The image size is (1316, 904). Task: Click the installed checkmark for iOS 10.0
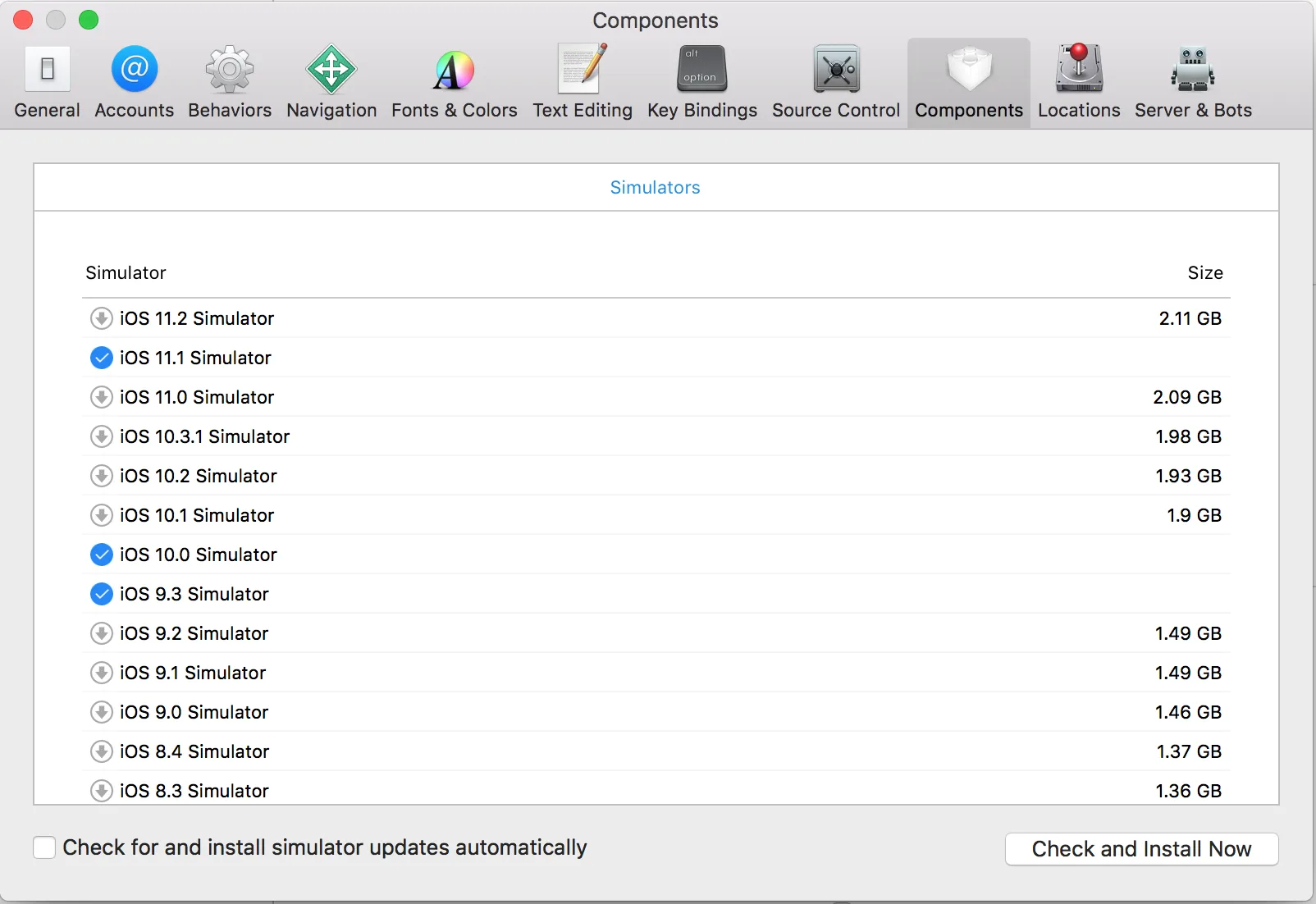(x=101, y=555)
